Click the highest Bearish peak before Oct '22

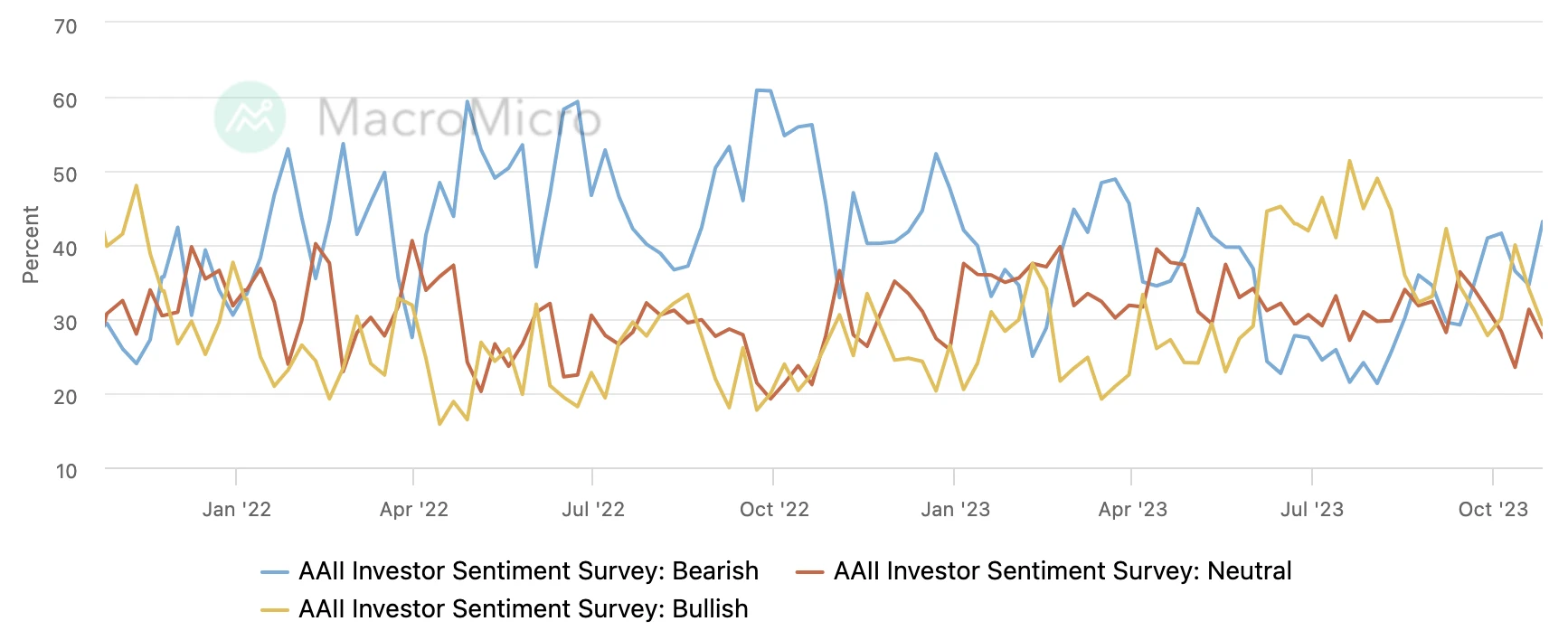click(758, 90)
